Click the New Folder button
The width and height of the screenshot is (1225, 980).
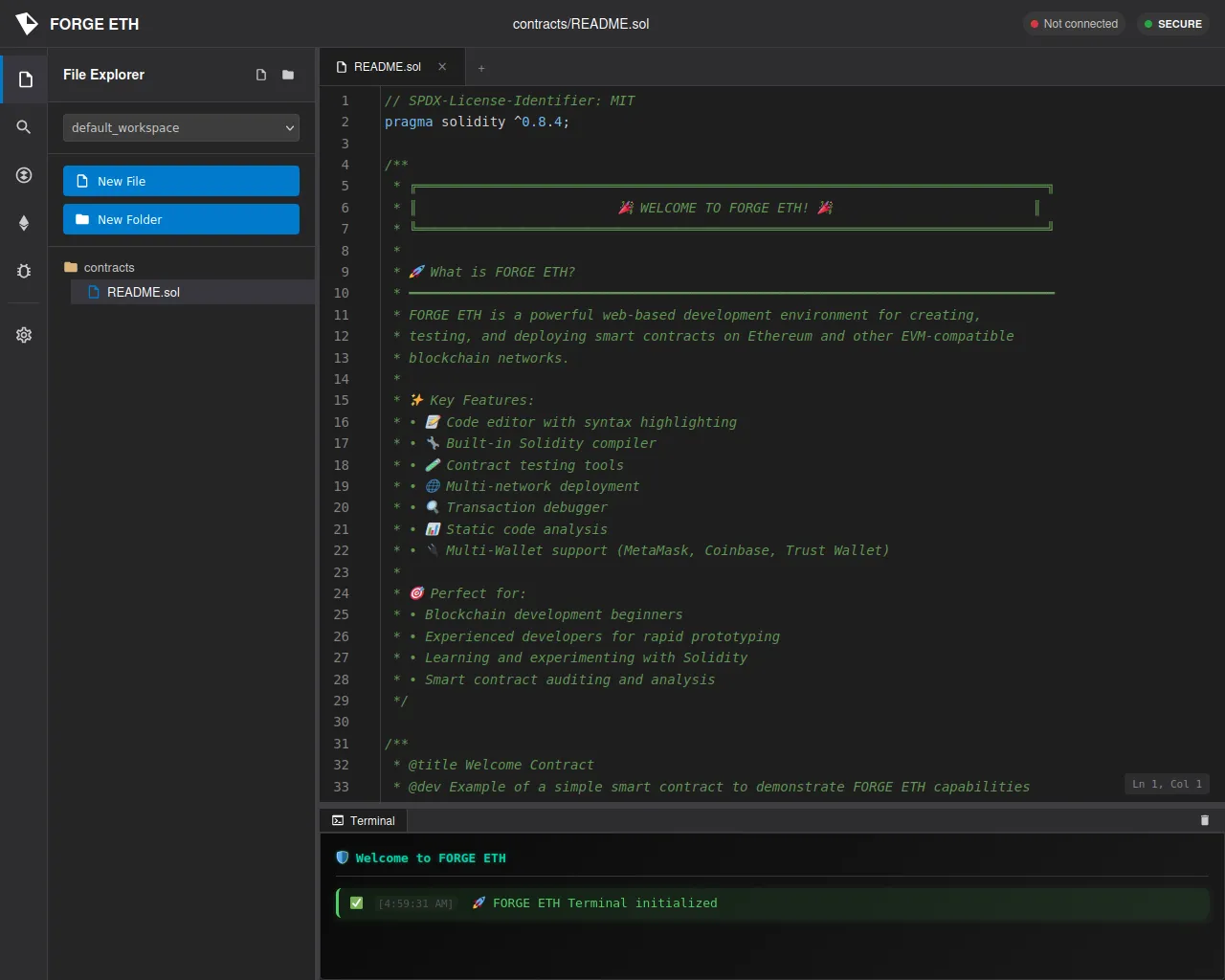[181, 219]
